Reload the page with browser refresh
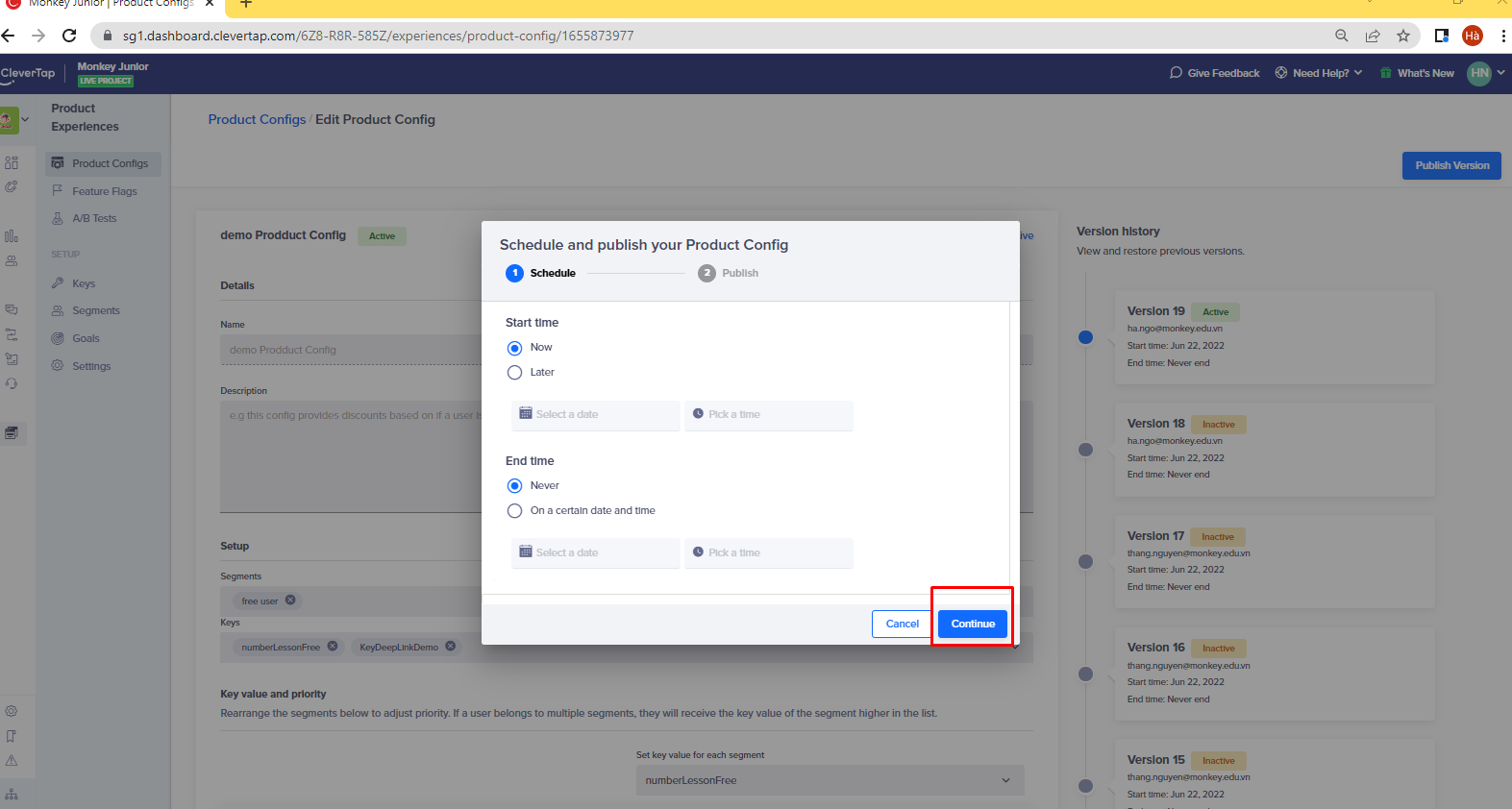 coord(69,36)
